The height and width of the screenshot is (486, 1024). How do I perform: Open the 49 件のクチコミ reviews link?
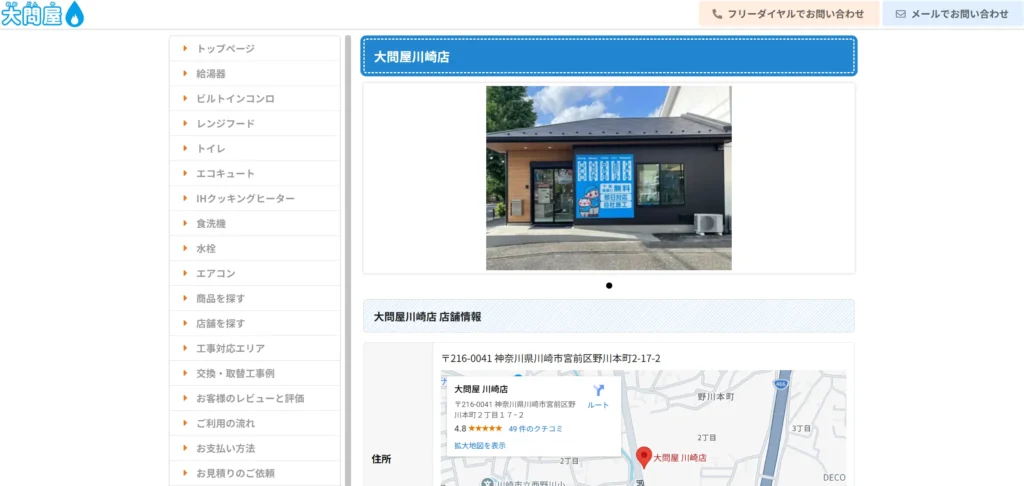point(535,428)
